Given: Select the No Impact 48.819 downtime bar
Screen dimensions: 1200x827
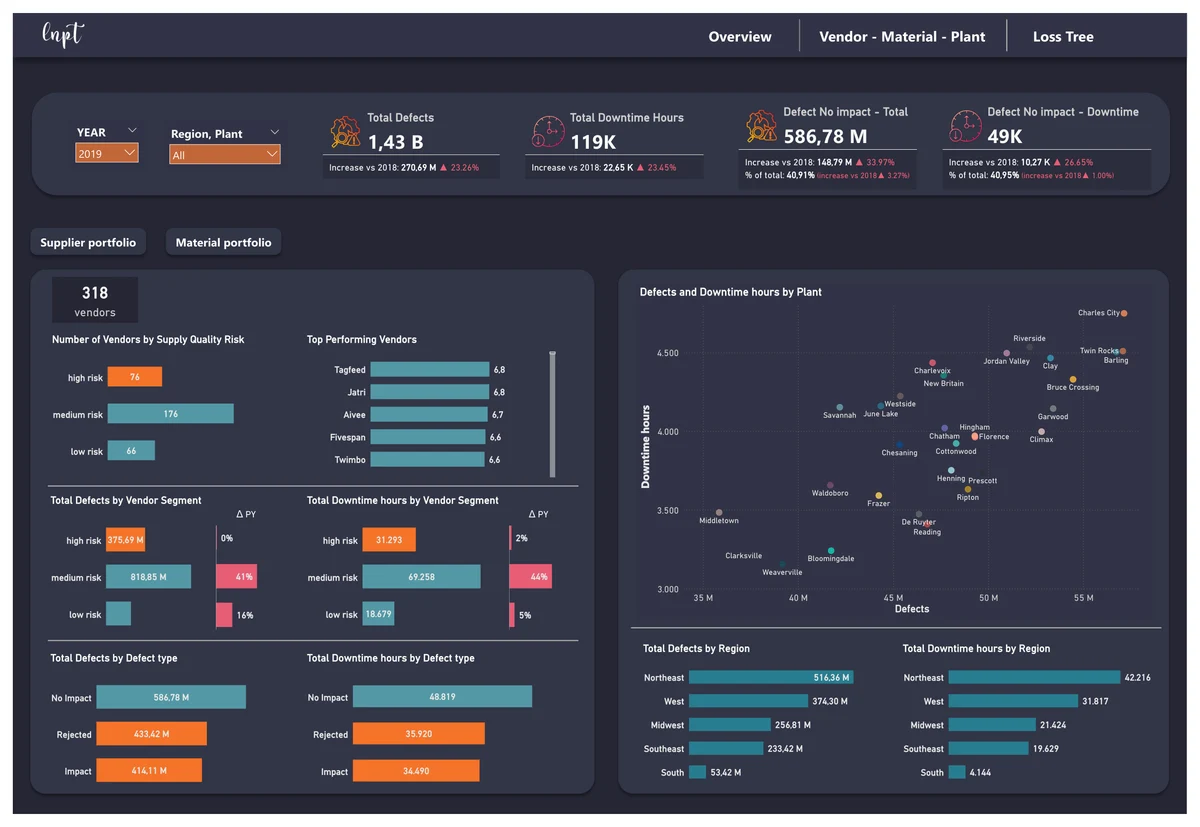Looking at the screenshot, I should tap(442, 697).
